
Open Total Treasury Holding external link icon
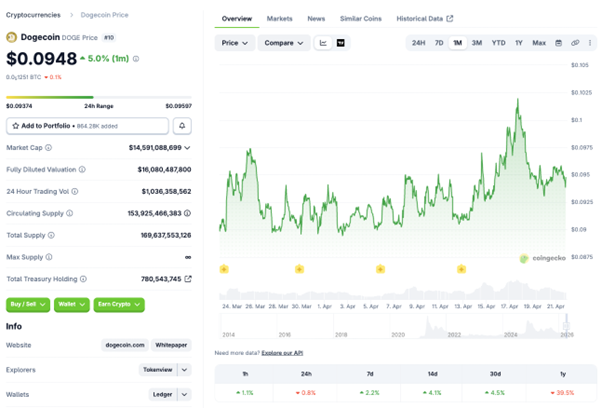[x=188, y=279]
